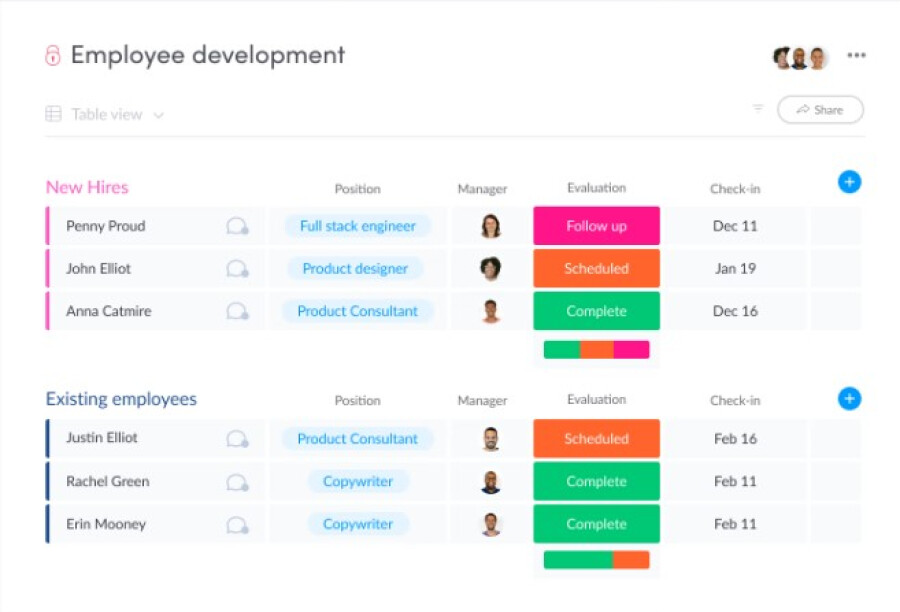900x612 pixels.
Task: Select the Anna Catmire row name
Action: [x=108, y=311]
